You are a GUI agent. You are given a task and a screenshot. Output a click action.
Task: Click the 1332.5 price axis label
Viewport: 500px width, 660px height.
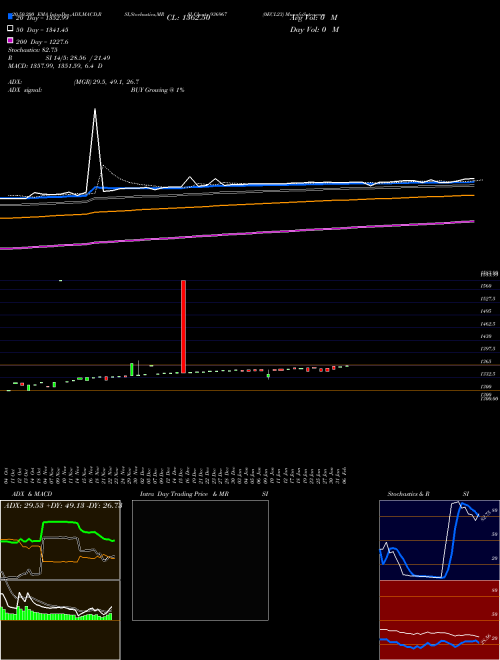488,374
